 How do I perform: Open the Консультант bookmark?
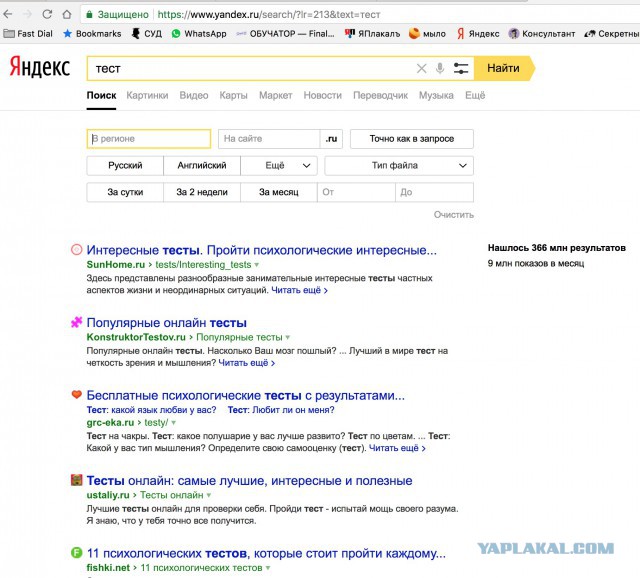[542, 33]
